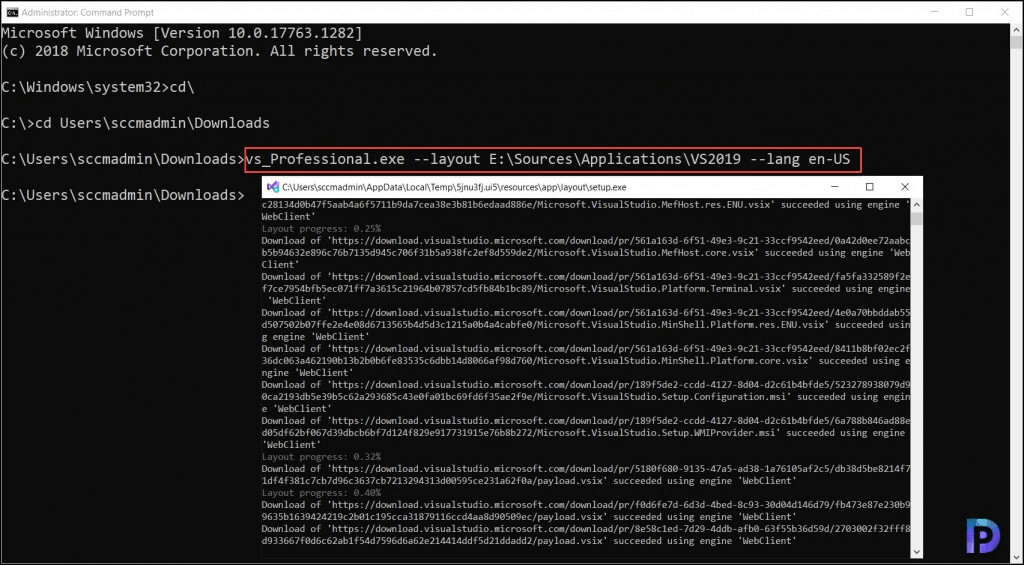Close the Administrator Command Prompt window
This screenshot has width=1024, height=565.
pos(1004,12)
